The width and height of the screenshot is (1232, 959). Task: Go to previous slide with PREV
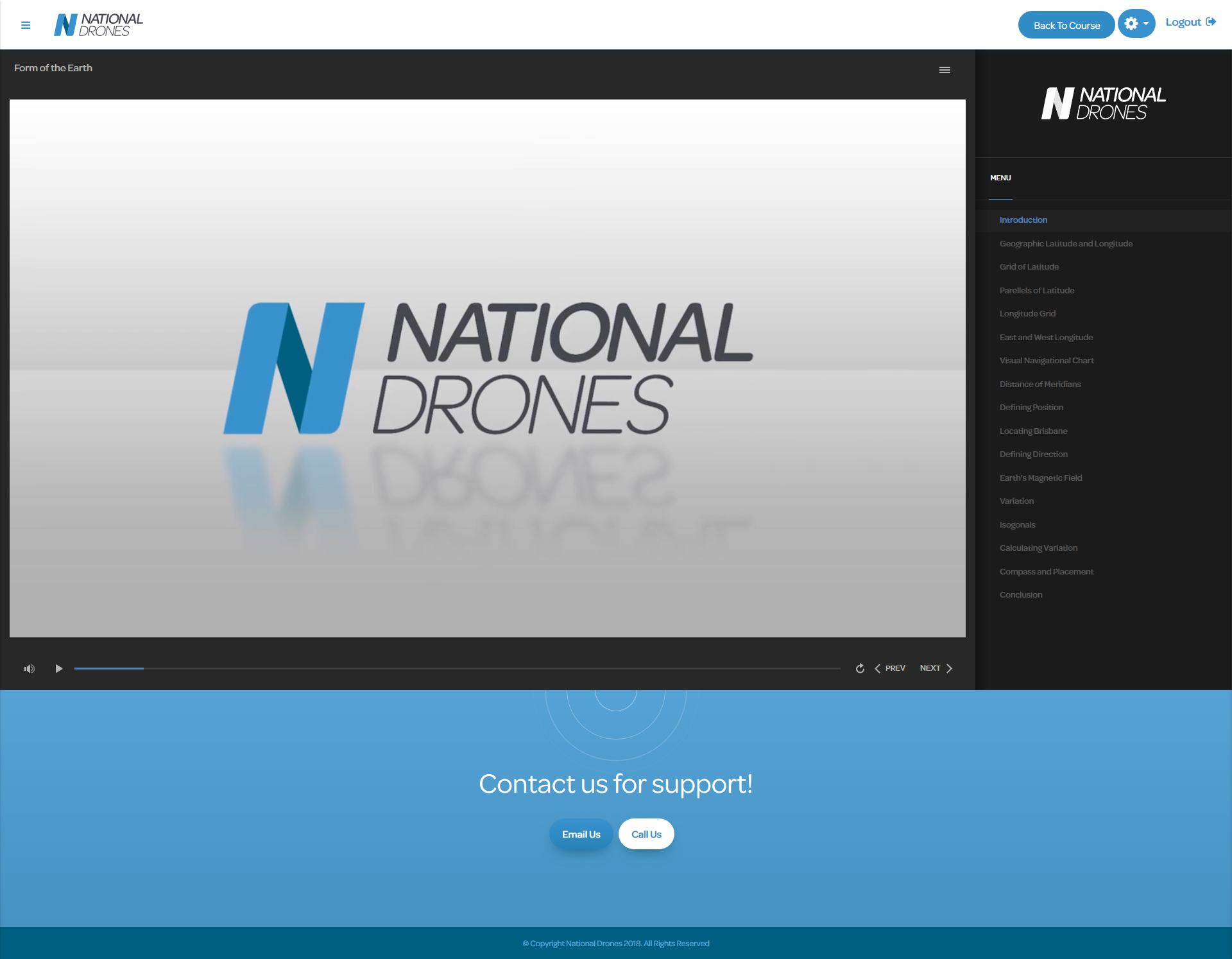click(x=890, y=668)
